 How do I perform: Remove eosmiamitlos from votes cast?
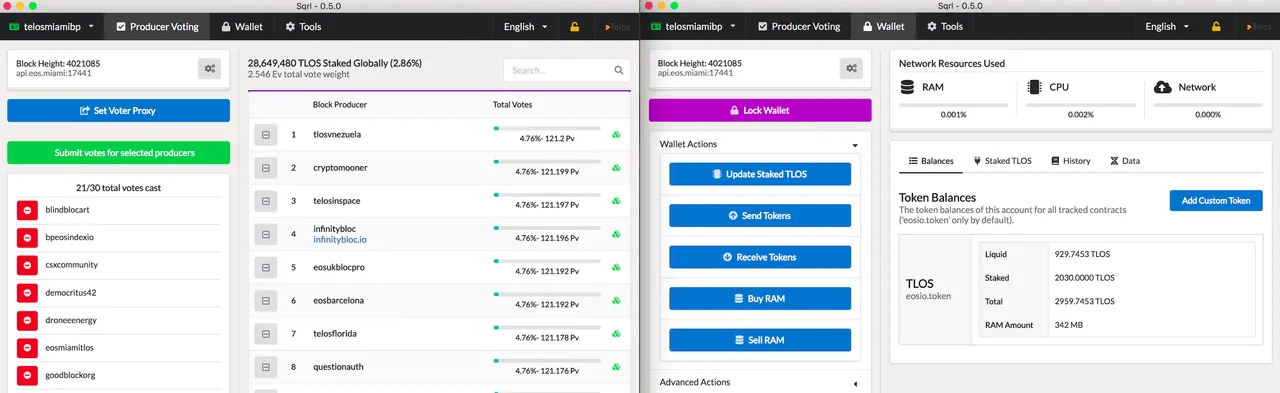coord(27,348)
